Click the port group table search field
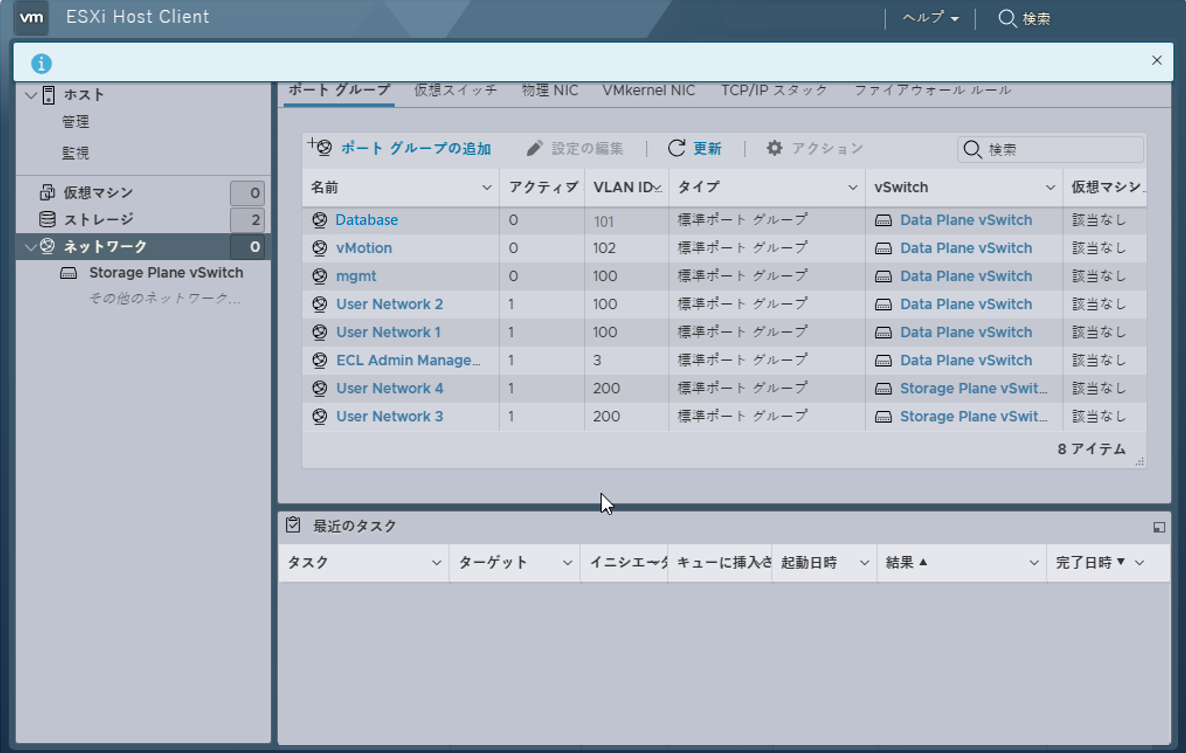 1051,150
